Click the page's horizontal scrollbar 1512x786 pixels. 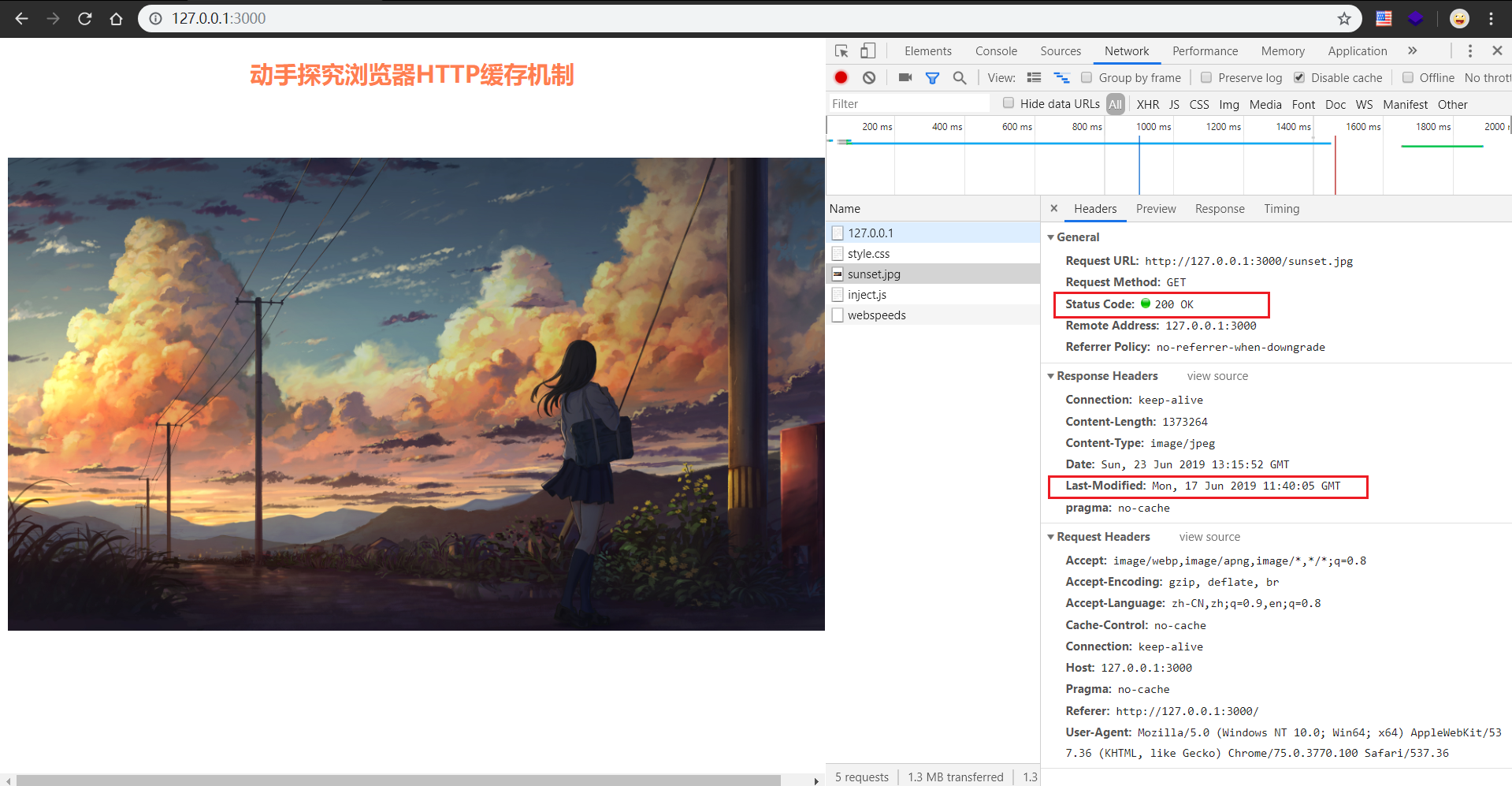click(399, 780)
